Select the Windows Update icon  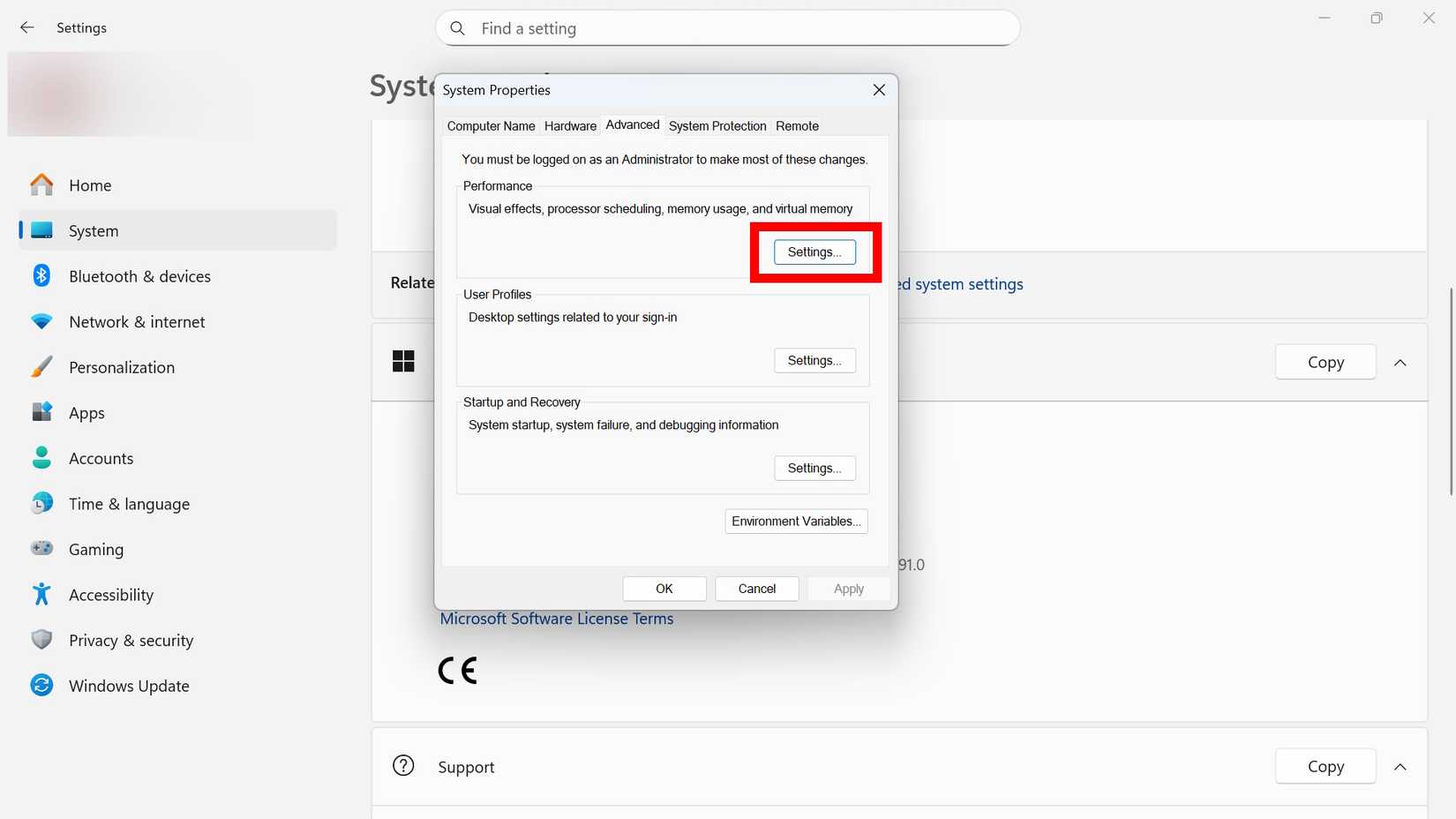[x=41, y=685]
